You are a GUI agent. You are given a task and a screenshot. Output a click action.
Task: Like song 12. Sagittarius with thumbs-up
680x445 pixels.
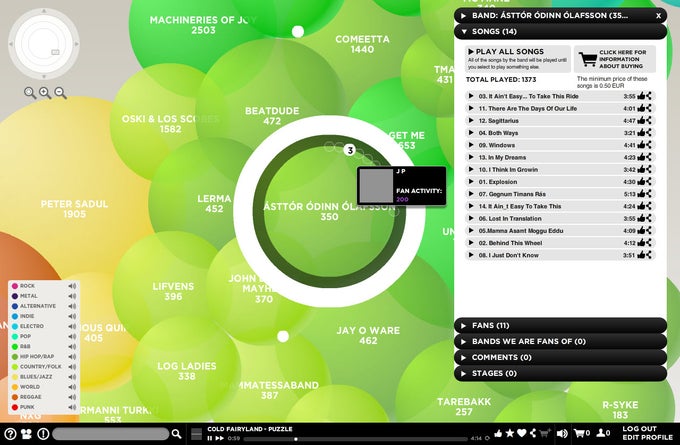pyautogui.click(x=641, y=121)
